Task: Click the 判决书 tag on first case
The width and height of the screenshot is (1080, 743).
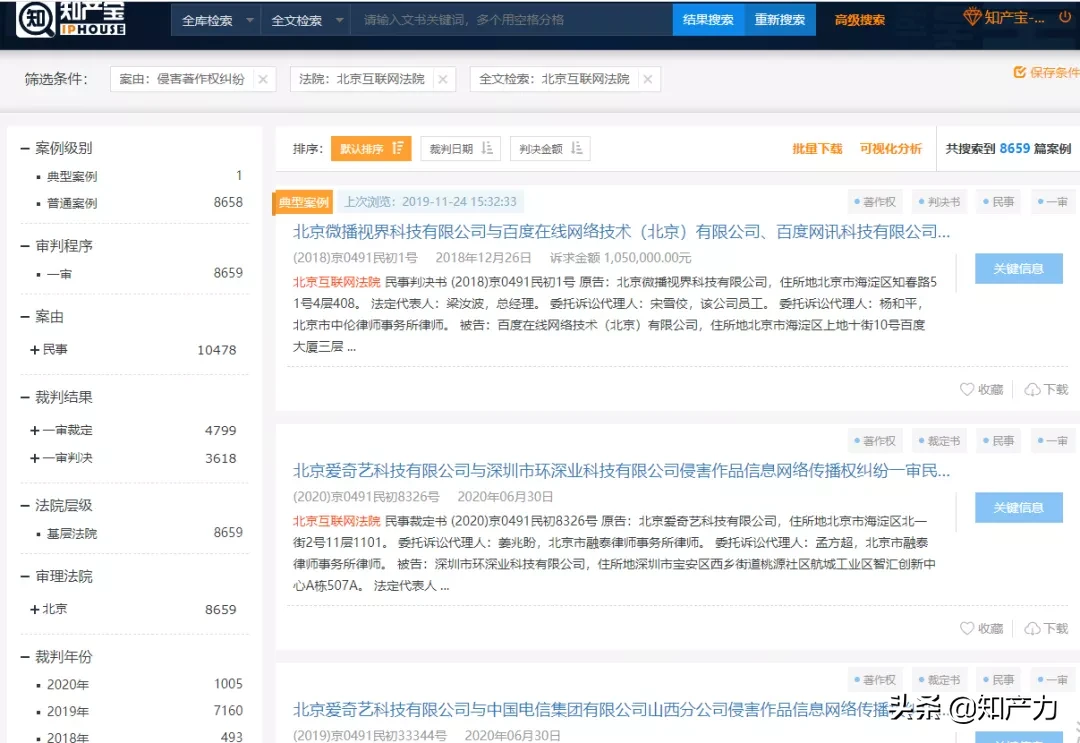Action: 939,202
